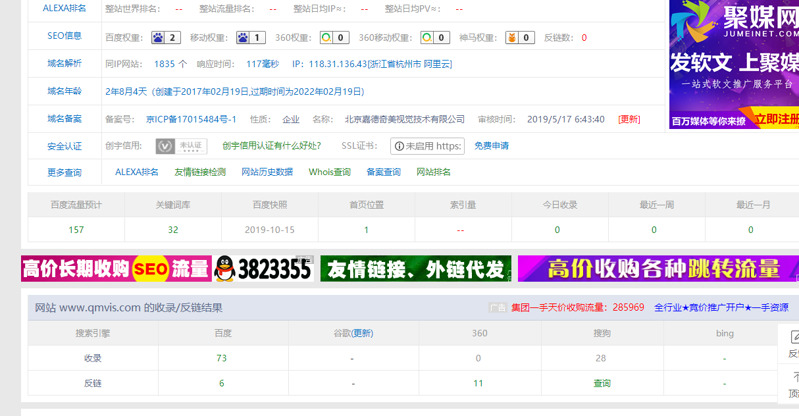Click 搜狗 收录 count 28
799x416 pixels.
click(601, 358)
